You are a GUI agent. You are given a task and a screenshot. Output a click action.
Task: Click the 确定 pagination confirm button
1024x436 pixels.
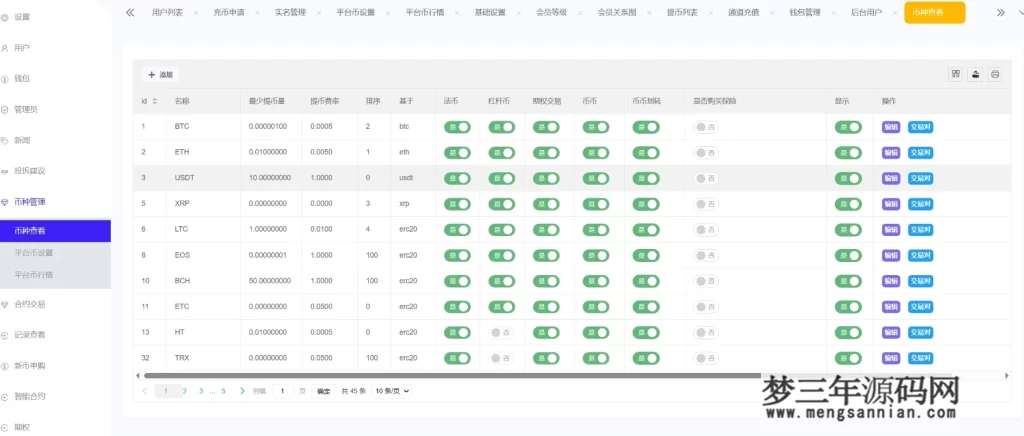tap(323, 391)
